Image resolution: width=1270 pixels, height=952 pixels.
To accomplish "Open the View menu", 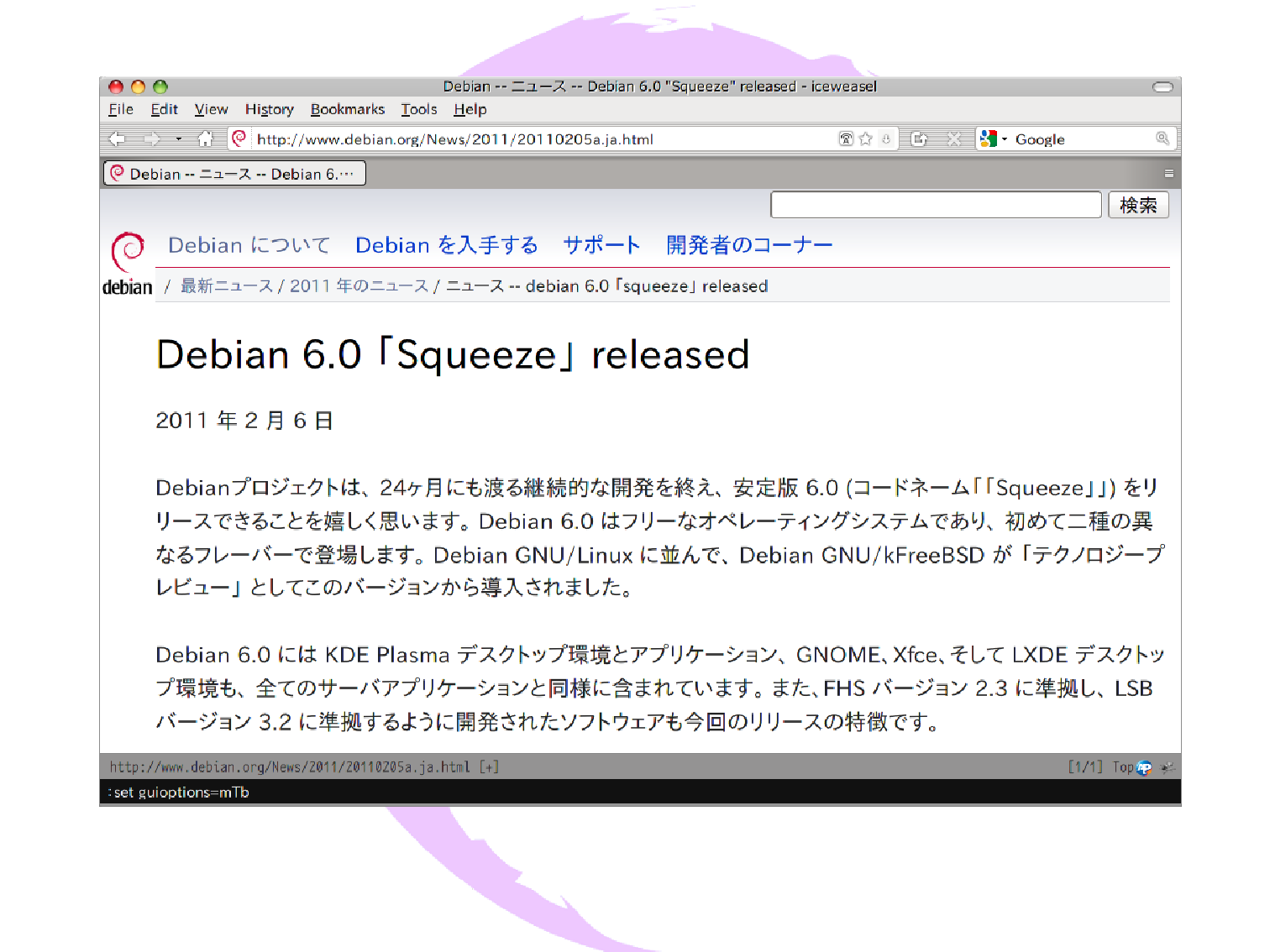I will (x=211, y=109).
